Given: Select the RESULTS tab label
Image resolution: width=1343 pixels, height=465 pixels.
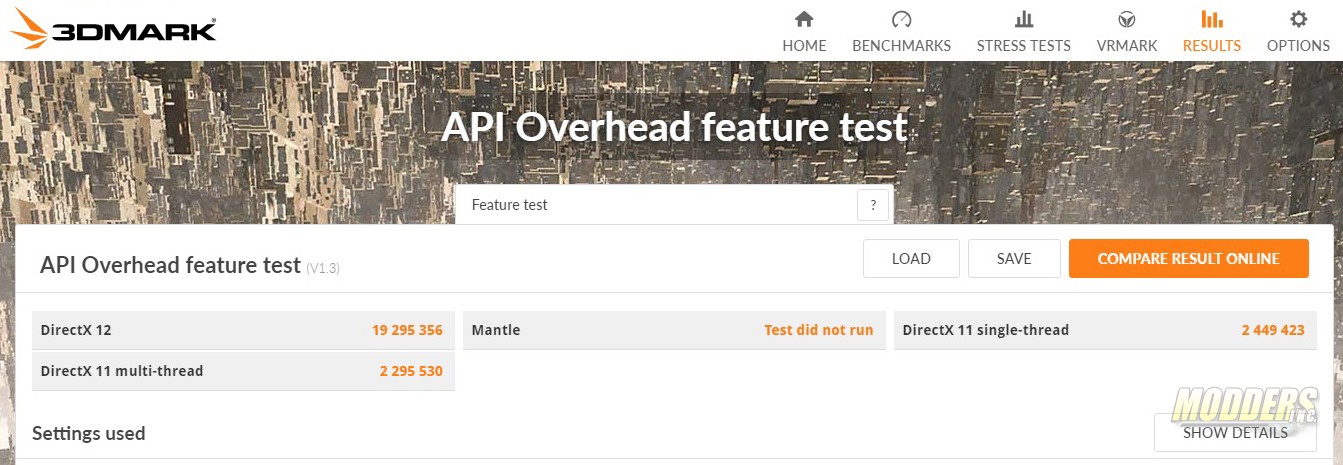Looking at the screenshot, I should [x=1211, y=45].
